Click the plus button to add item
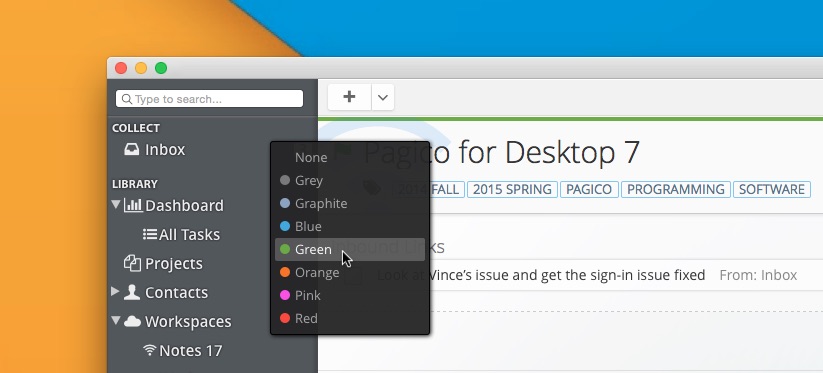This screenshot has height=373, width=823. pyautogui.click(x=349, y=97)
